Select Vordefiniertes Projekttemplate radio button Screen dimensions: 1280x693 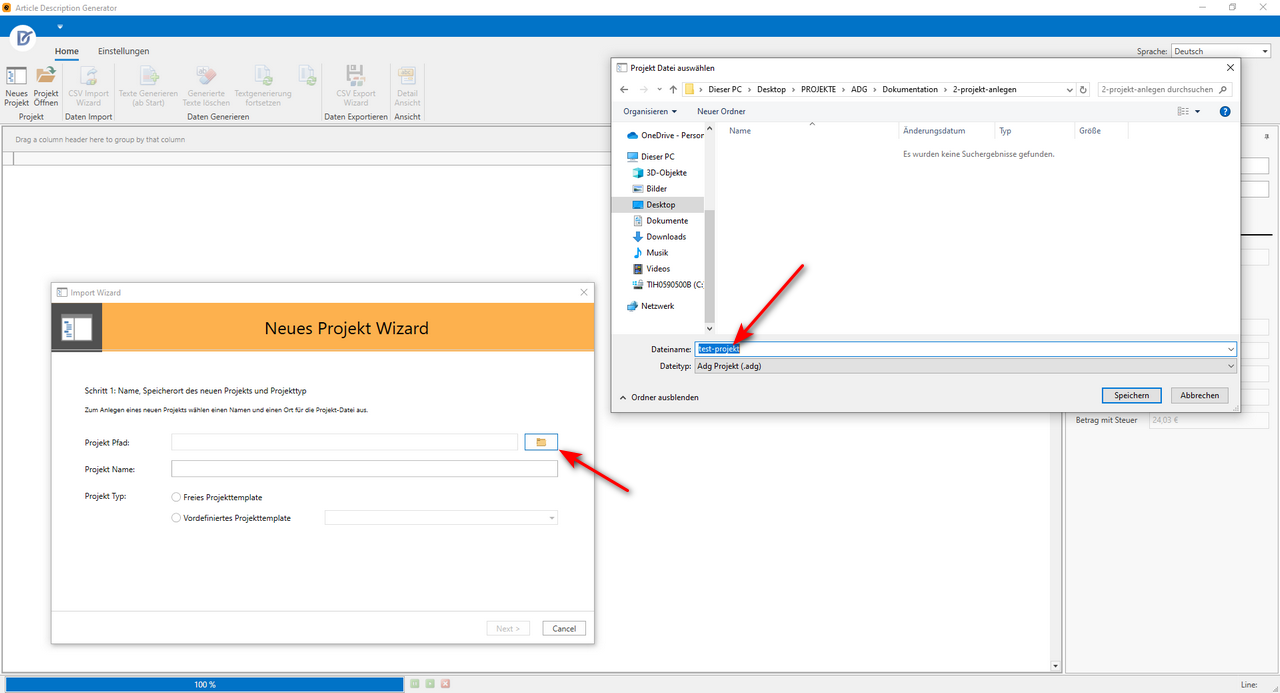click(x=177, y=518)
